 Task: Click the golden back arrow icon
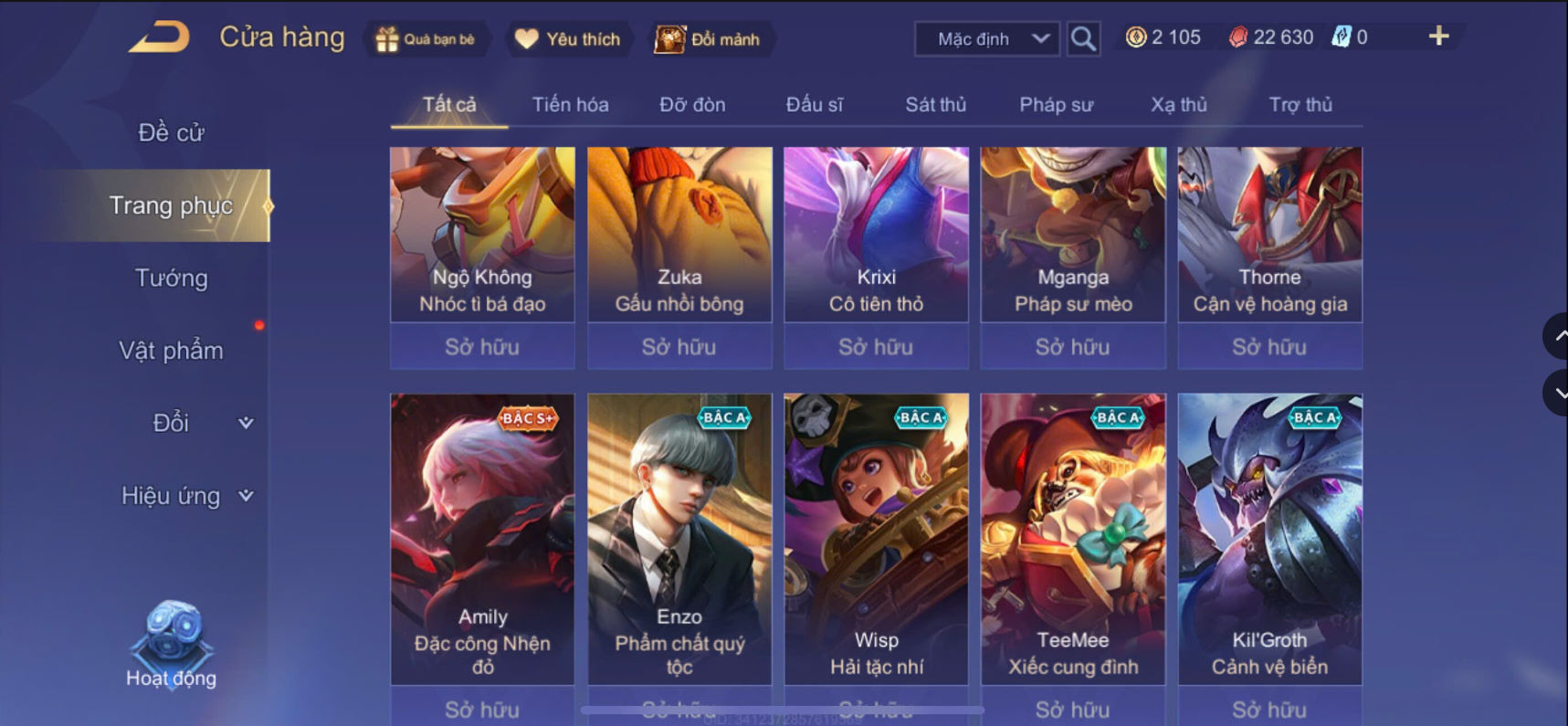[161, 37]
